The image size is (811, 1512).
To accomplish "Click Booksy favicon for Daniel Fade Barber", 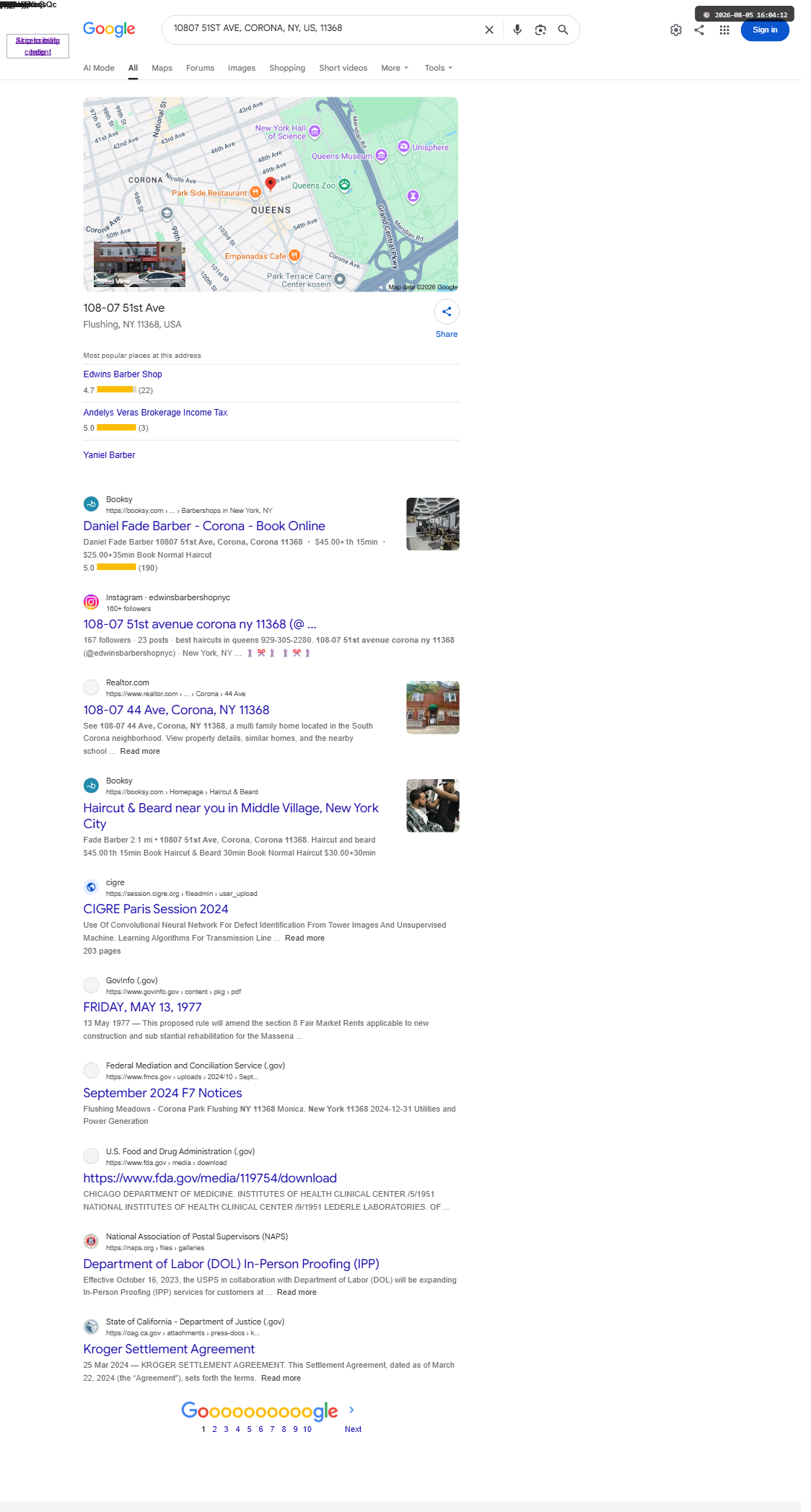I will [91, 504].
